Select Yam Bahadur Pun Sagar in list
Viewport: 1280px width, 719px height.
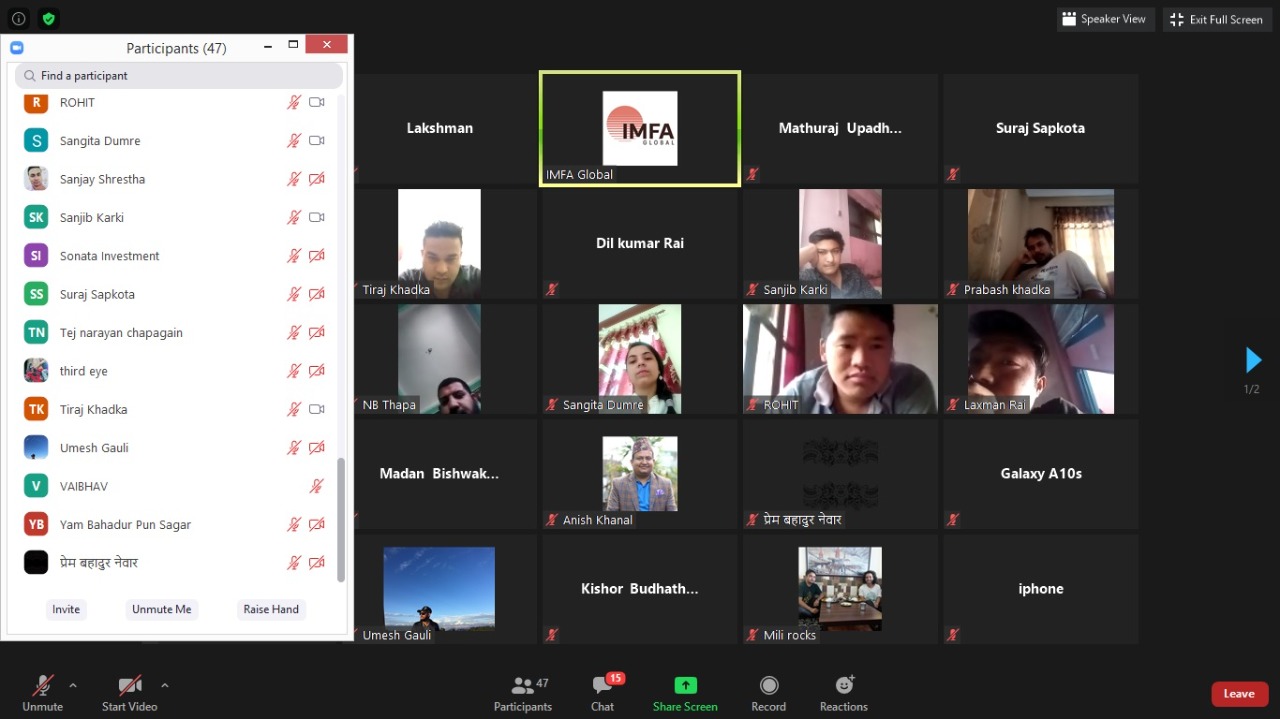pyautogui.click(x=173, y=524)
